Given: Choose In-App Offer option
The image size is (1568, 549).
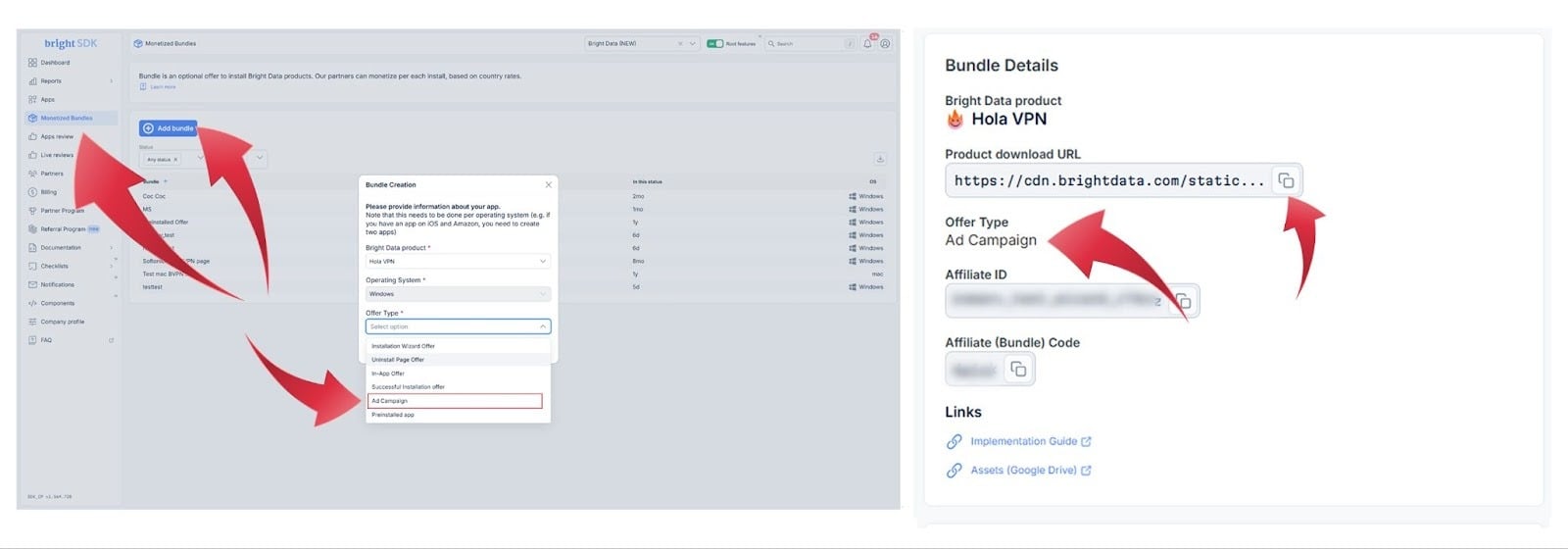Looking at the screenshot, I should pos(458,374).
